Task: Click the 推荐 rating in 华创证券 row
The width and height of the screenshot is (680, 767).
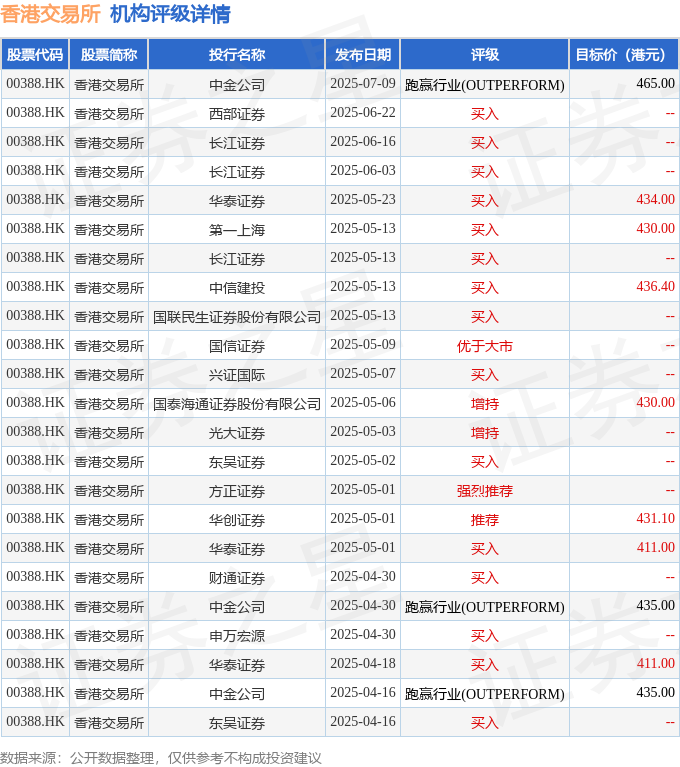Action: click(x=485, y=519)
